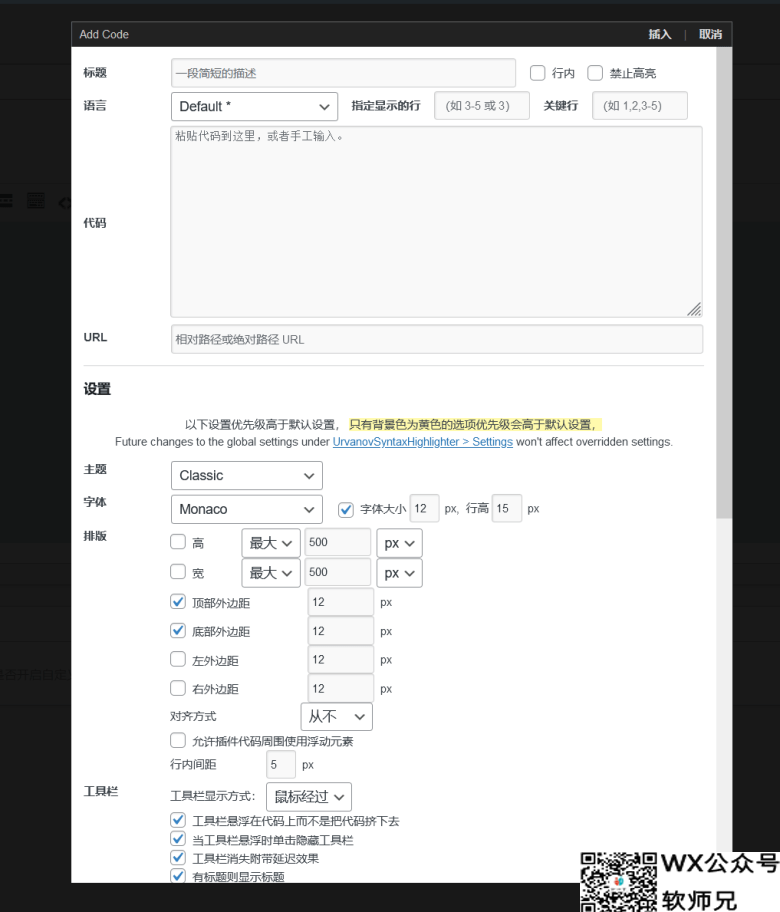The image size is (780, 912).
Task: Focus the 关键行 input field
Action: [x=640, y=106]
